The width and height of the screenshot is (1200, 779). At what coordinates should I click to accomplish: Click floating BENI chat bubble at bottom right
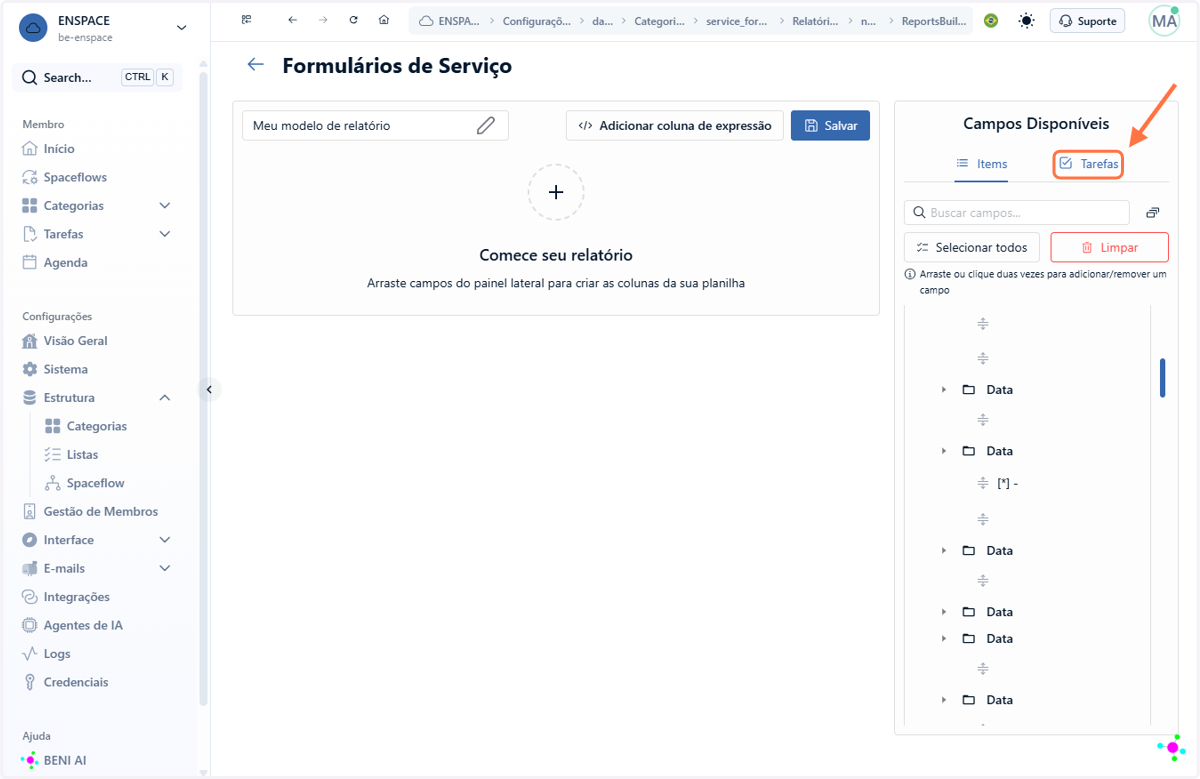click(x=1171, y=747)
